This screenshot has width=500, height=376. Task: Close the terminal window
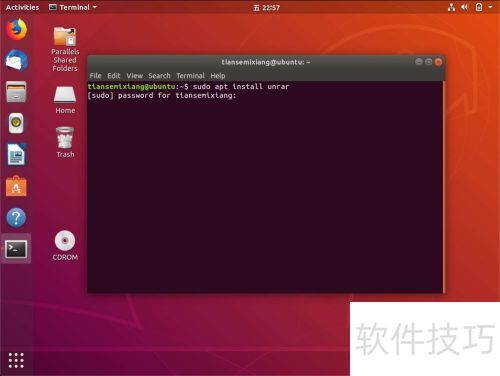click(439, 62)
